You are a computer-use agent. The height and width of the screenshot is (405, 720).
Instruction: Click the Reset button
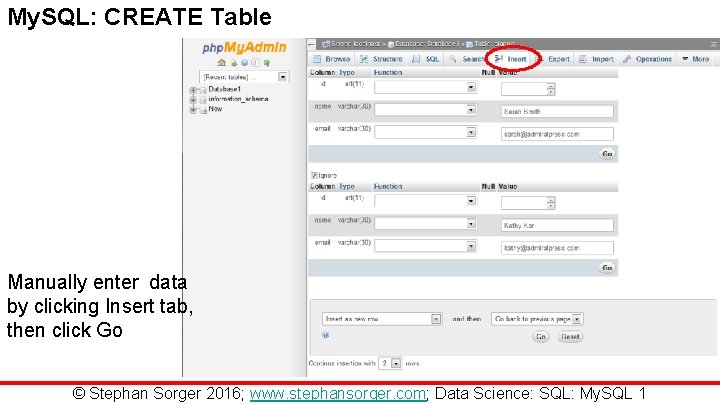(570, 337)
